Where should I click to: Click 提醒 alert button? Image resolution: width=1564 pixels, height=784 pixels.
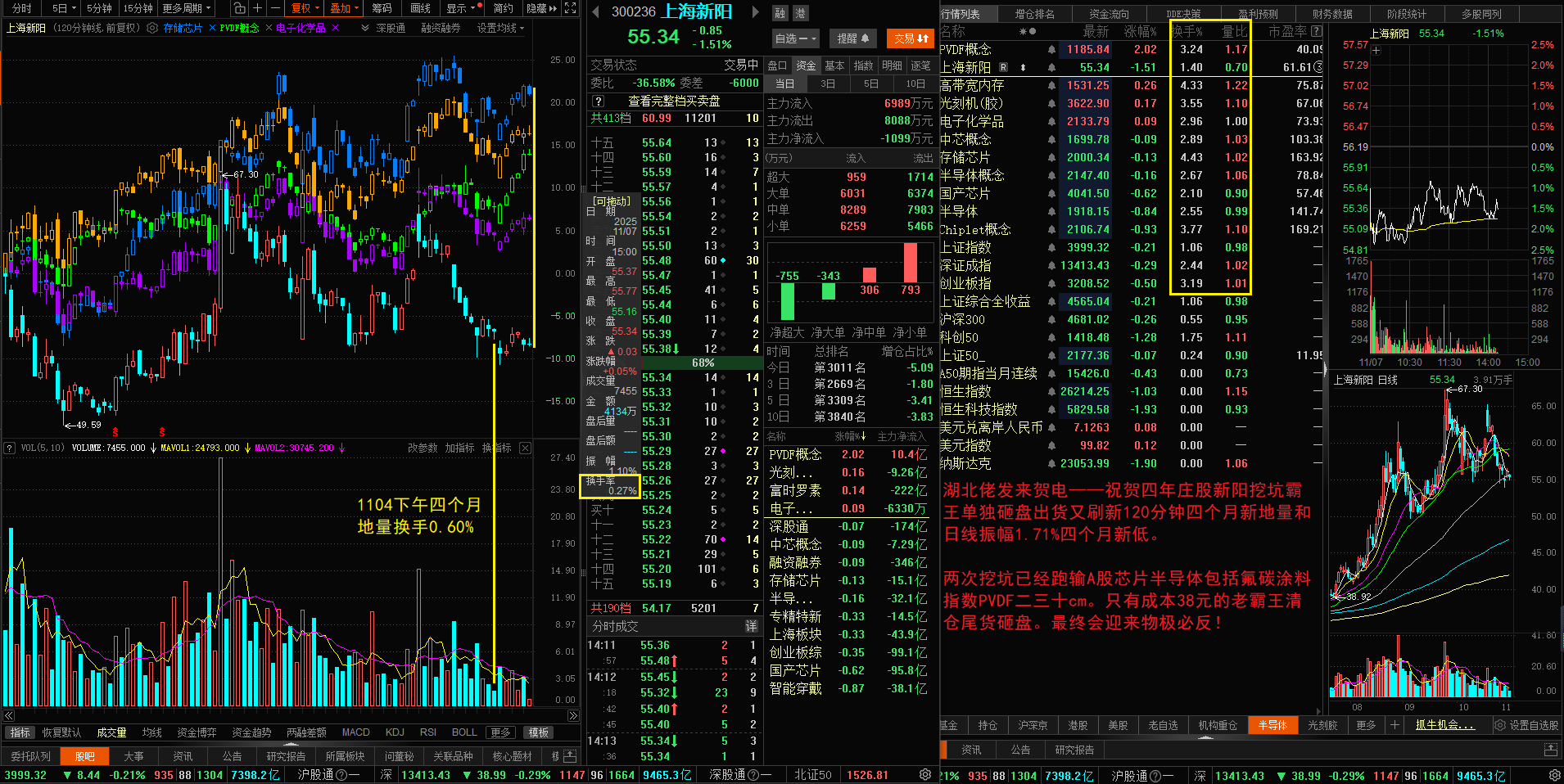(852, 38)
